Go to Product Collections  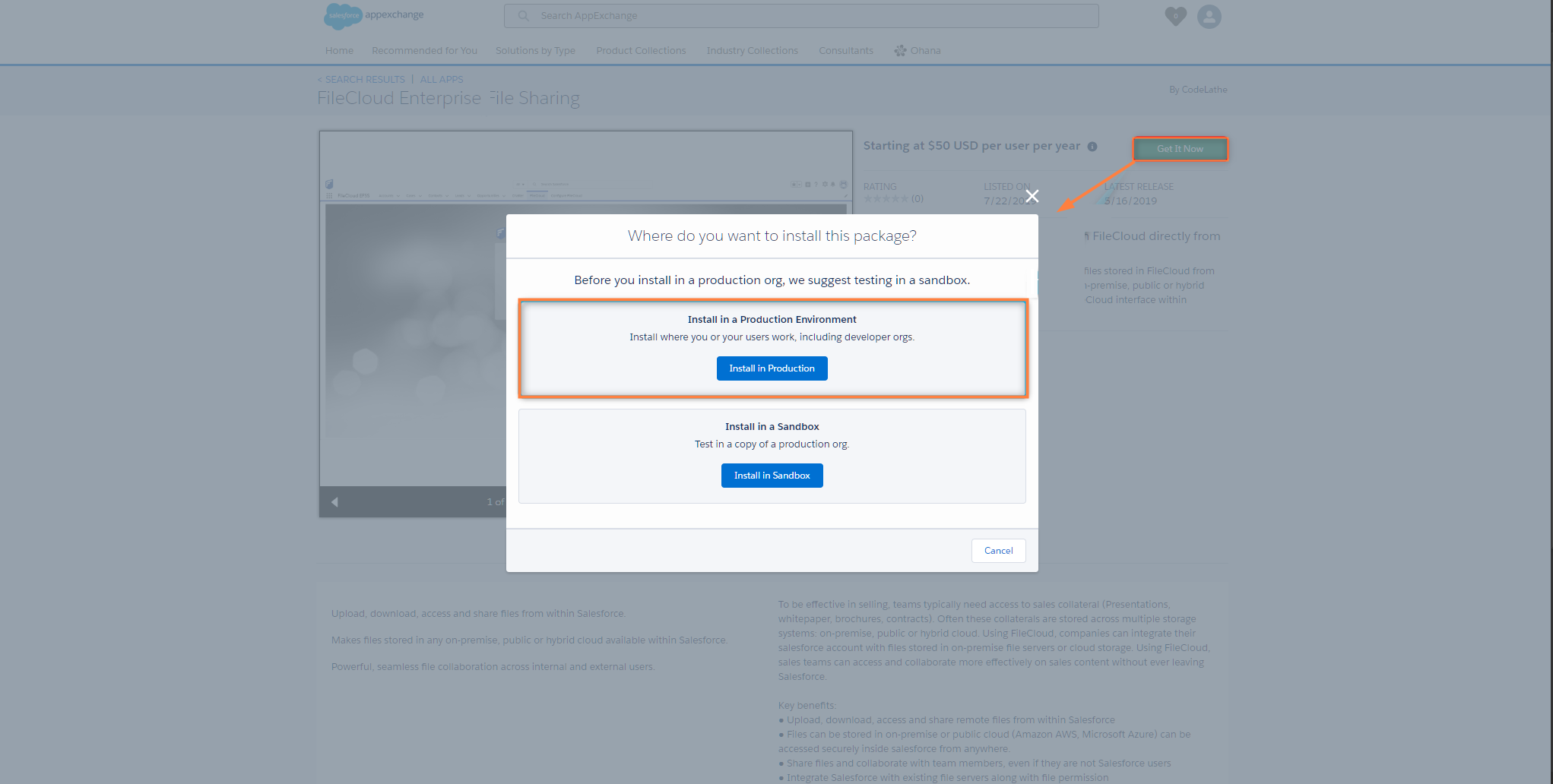click(x=641, y=51)
